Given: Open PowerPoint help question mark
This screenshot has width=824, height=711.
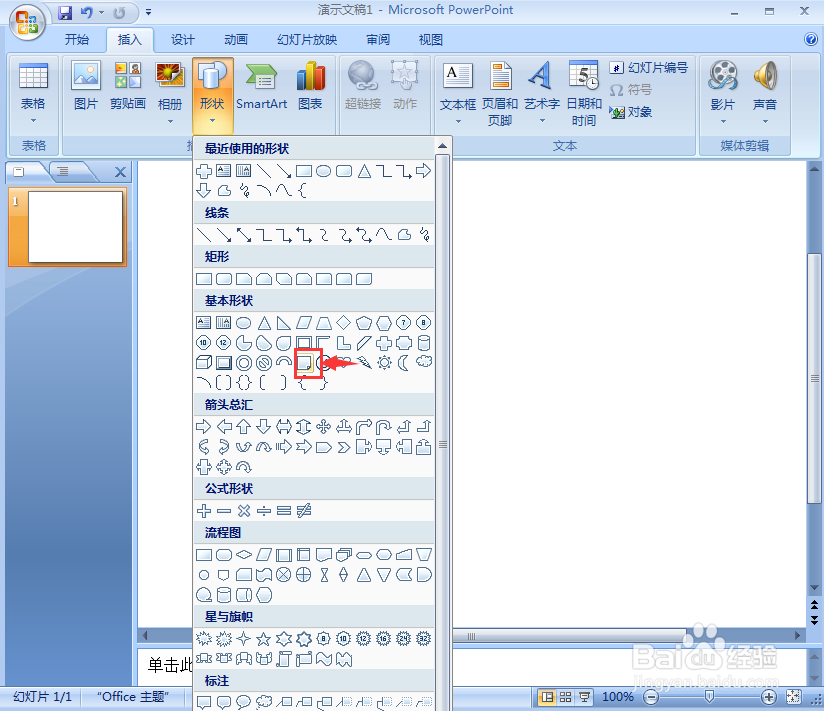Looking at the screenshot, I should pos(811,39).
